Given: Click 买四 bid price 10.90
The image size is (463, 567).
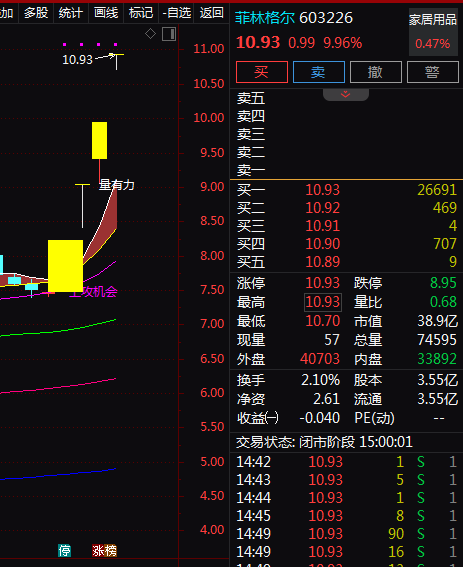Looking at the screenshot, I should 323,244.
